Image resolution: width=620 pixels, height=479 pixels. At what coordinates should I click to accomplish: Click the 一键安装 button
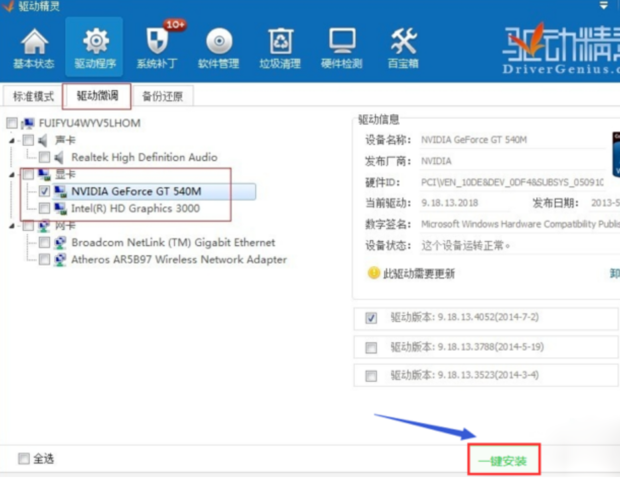503,460
